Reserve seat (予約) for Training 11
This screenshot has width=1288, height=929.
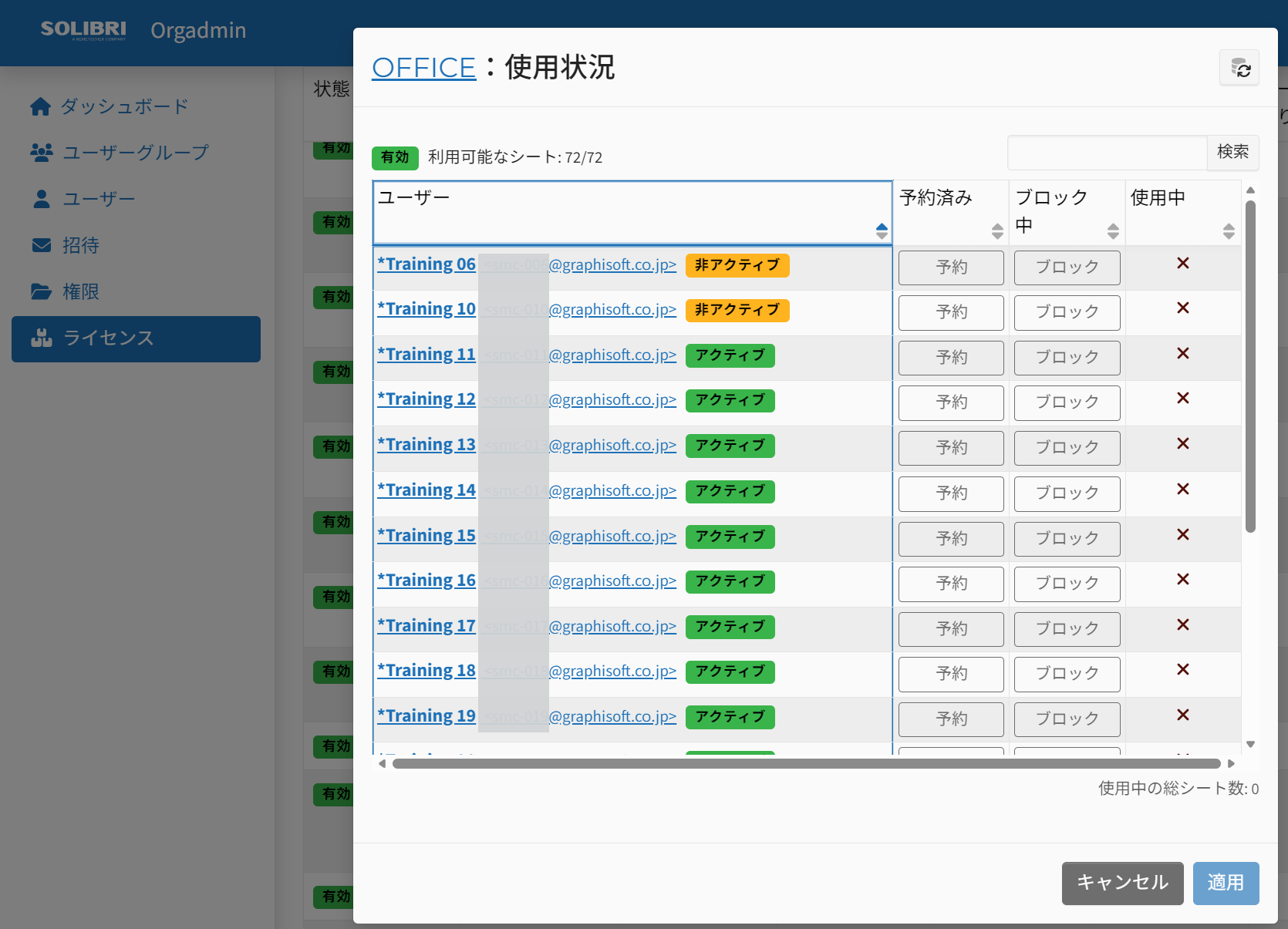(x=951, y=358)
